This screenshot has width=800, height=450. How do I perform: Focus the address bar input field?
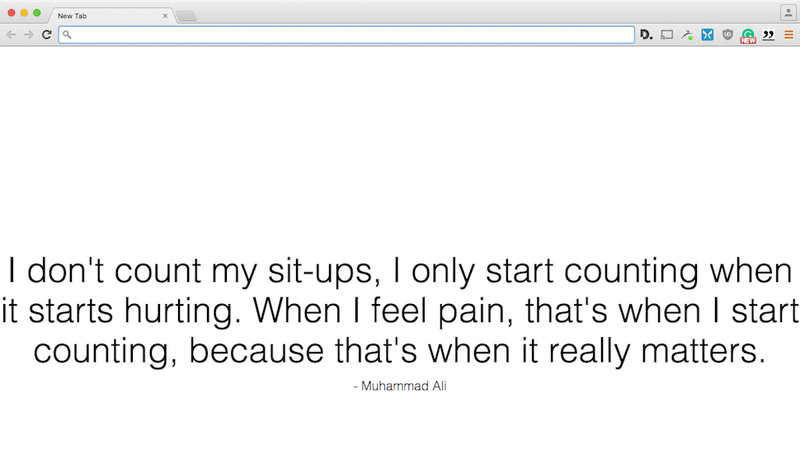346,35
